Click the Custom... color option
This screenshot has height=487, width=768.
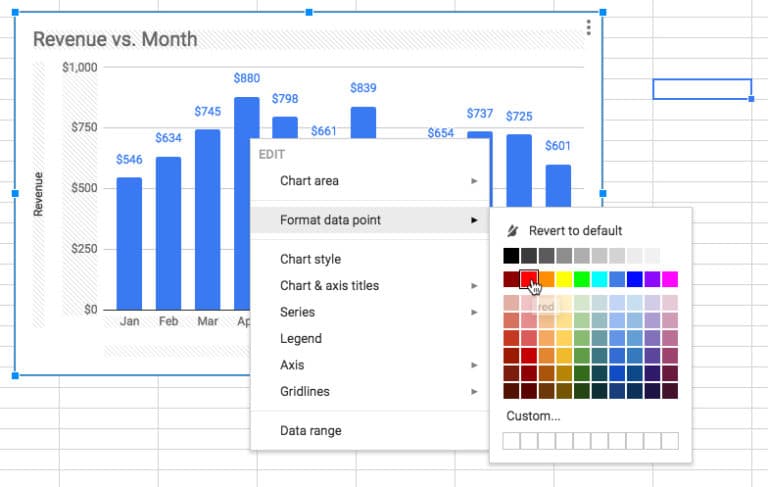pos(533,416)
